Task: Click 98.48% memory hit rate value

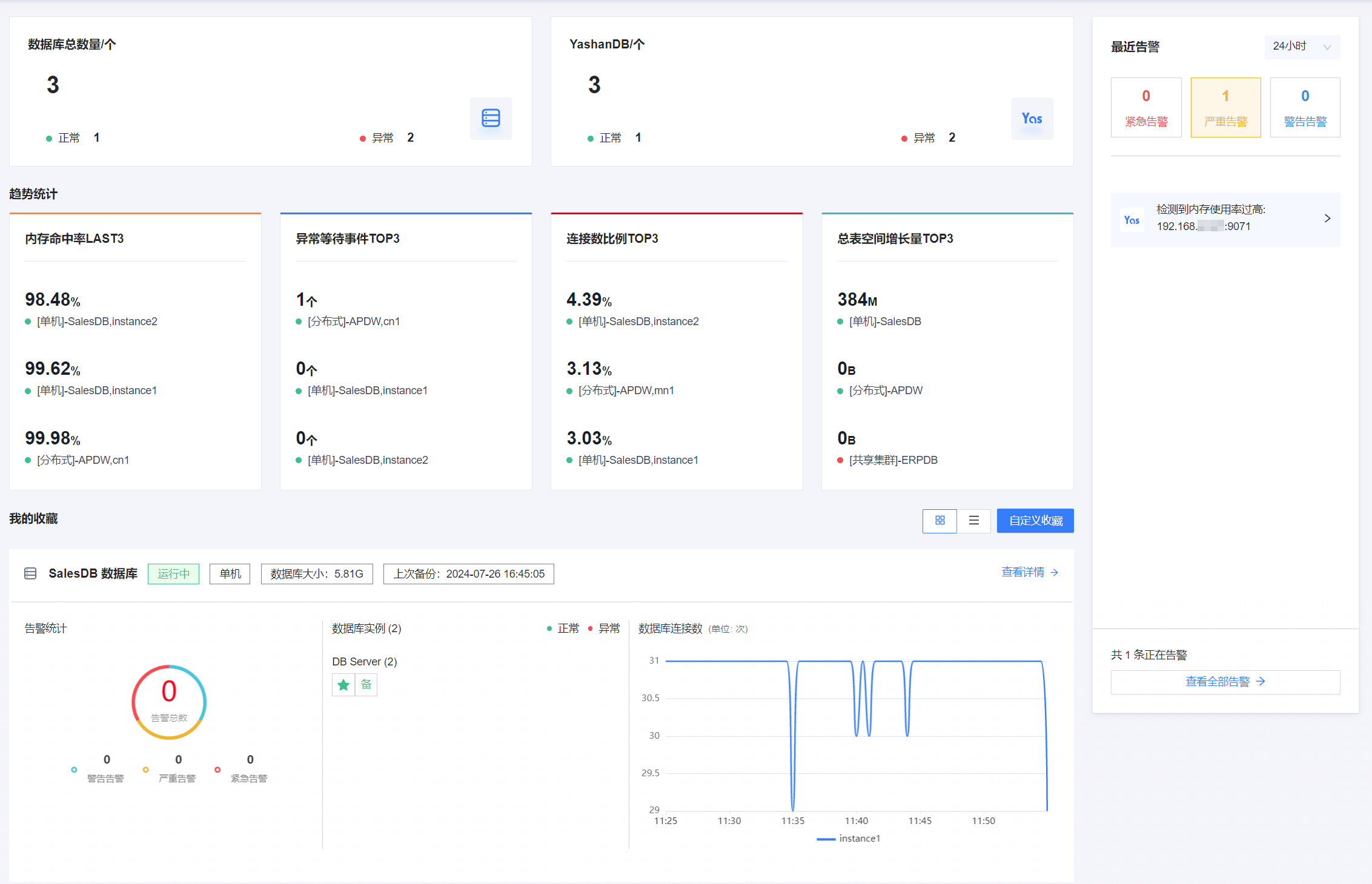Action: pyautogui.click(x=53, y=300)
